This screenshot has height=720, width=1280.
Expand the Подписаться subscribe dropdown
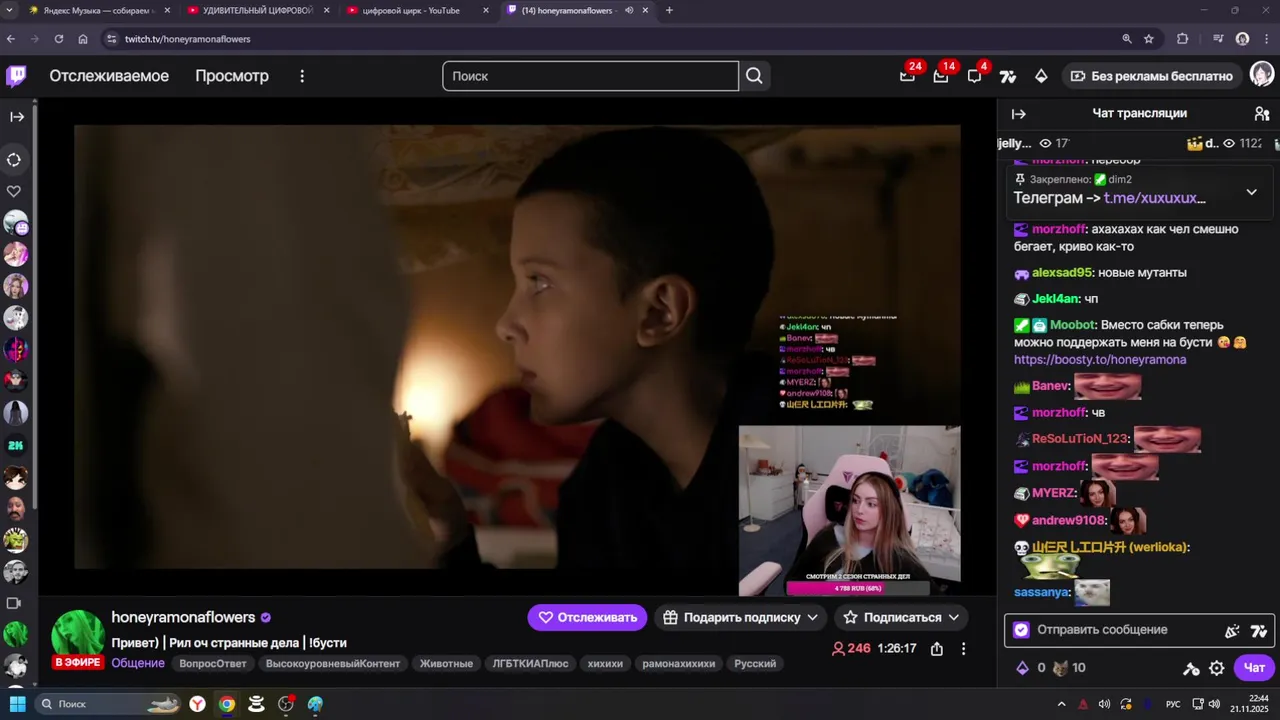(954, 618)
